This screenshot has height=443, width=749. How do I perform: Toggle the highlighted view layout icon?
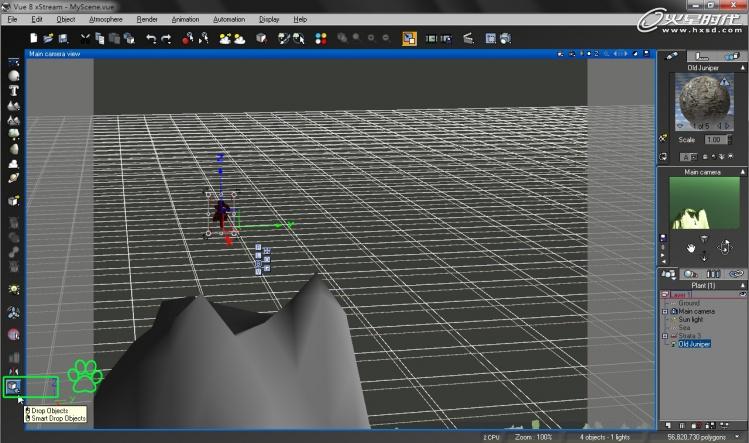(409, 38)
